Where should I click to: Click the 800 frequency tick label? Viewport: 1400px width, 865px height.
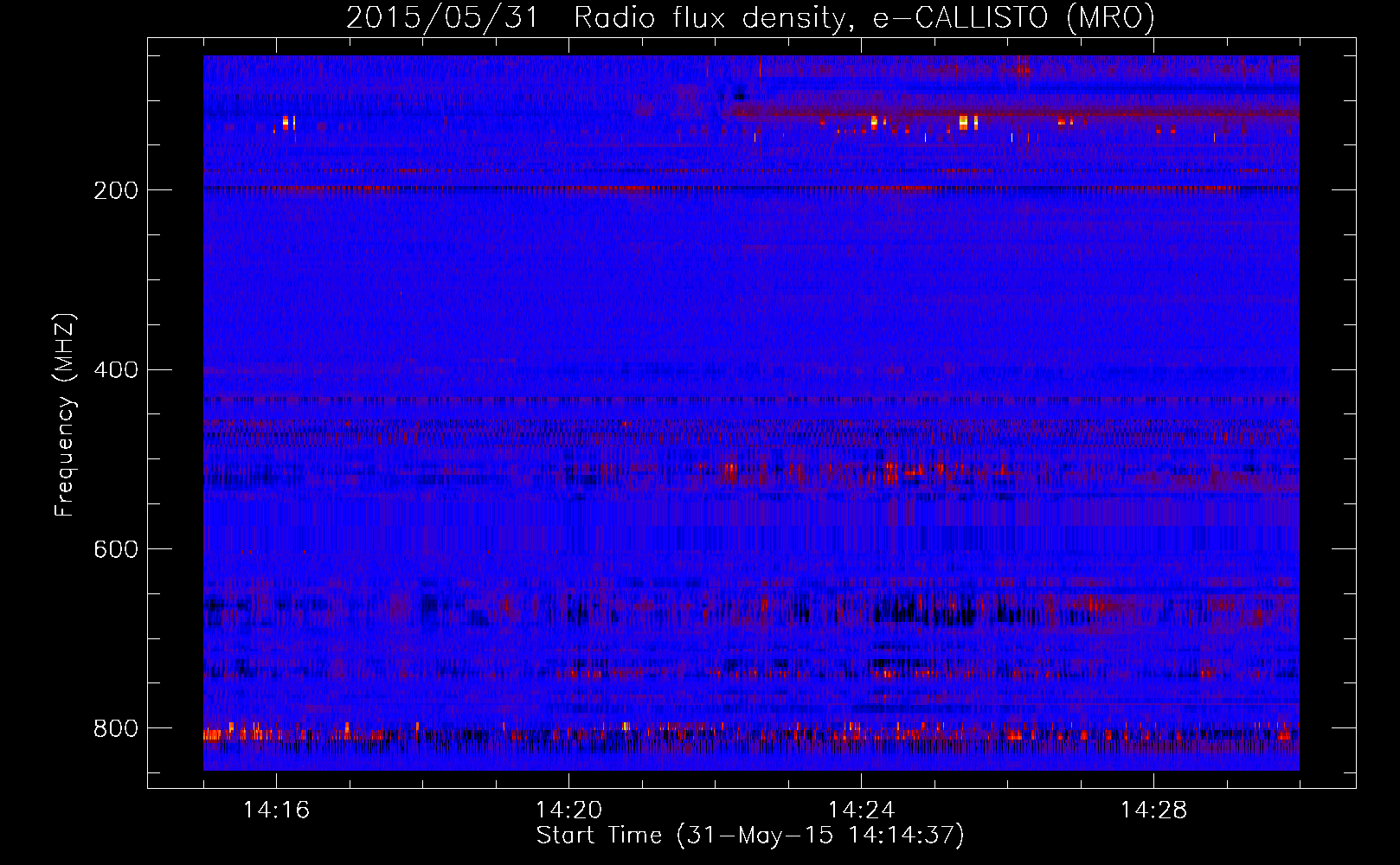[116, 728]
